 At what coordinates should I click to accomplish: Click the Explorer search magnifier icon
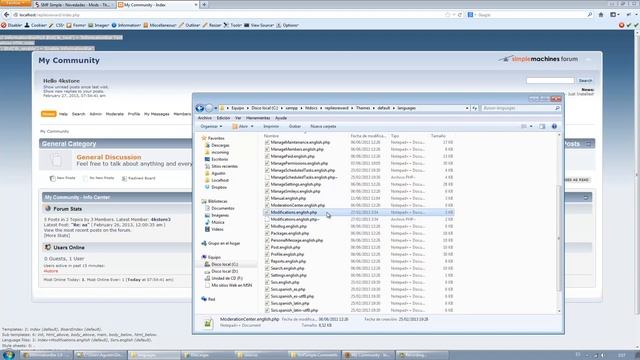[x=557, y=108]
